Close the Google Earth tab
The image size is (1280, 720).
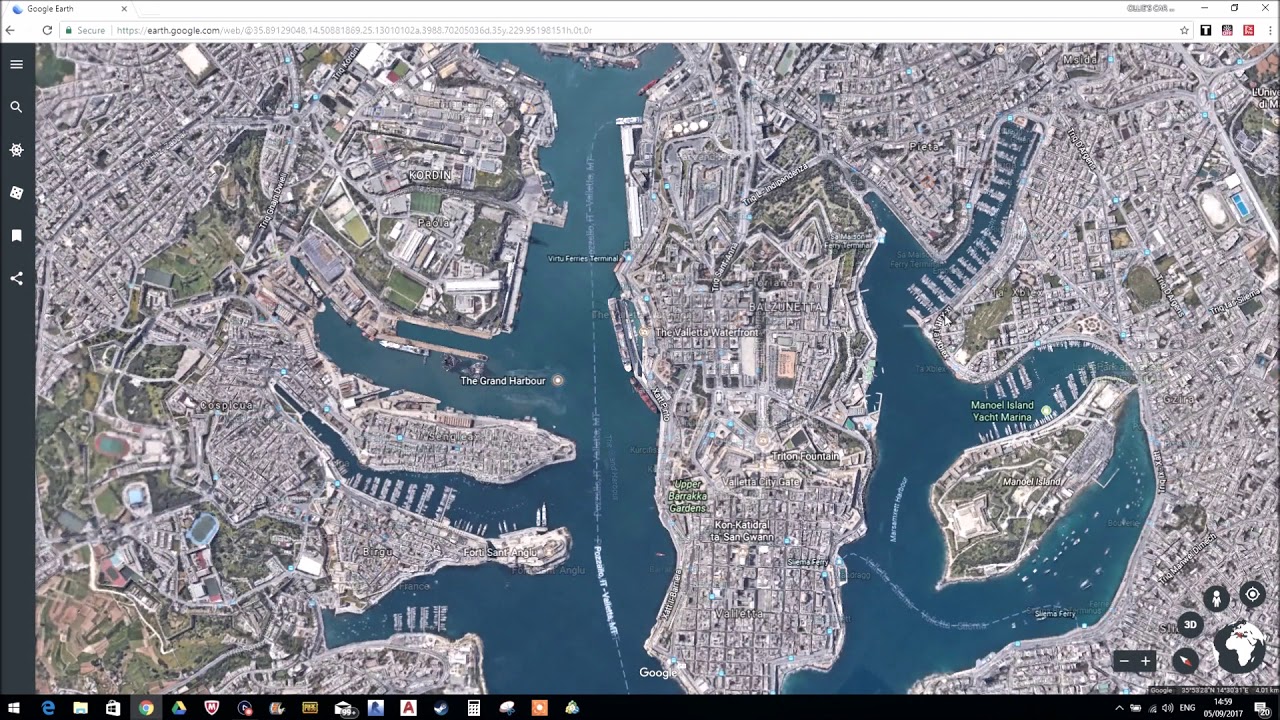(124, 9)
